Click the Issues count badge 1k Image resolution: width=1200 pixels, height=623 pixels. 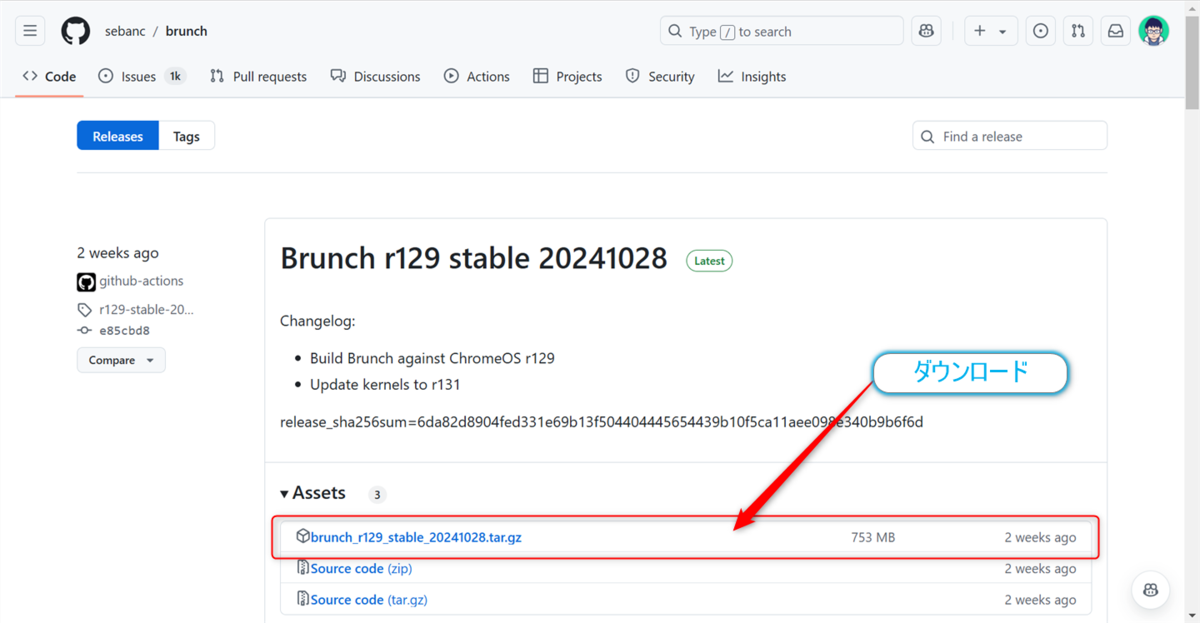[175, 76]
